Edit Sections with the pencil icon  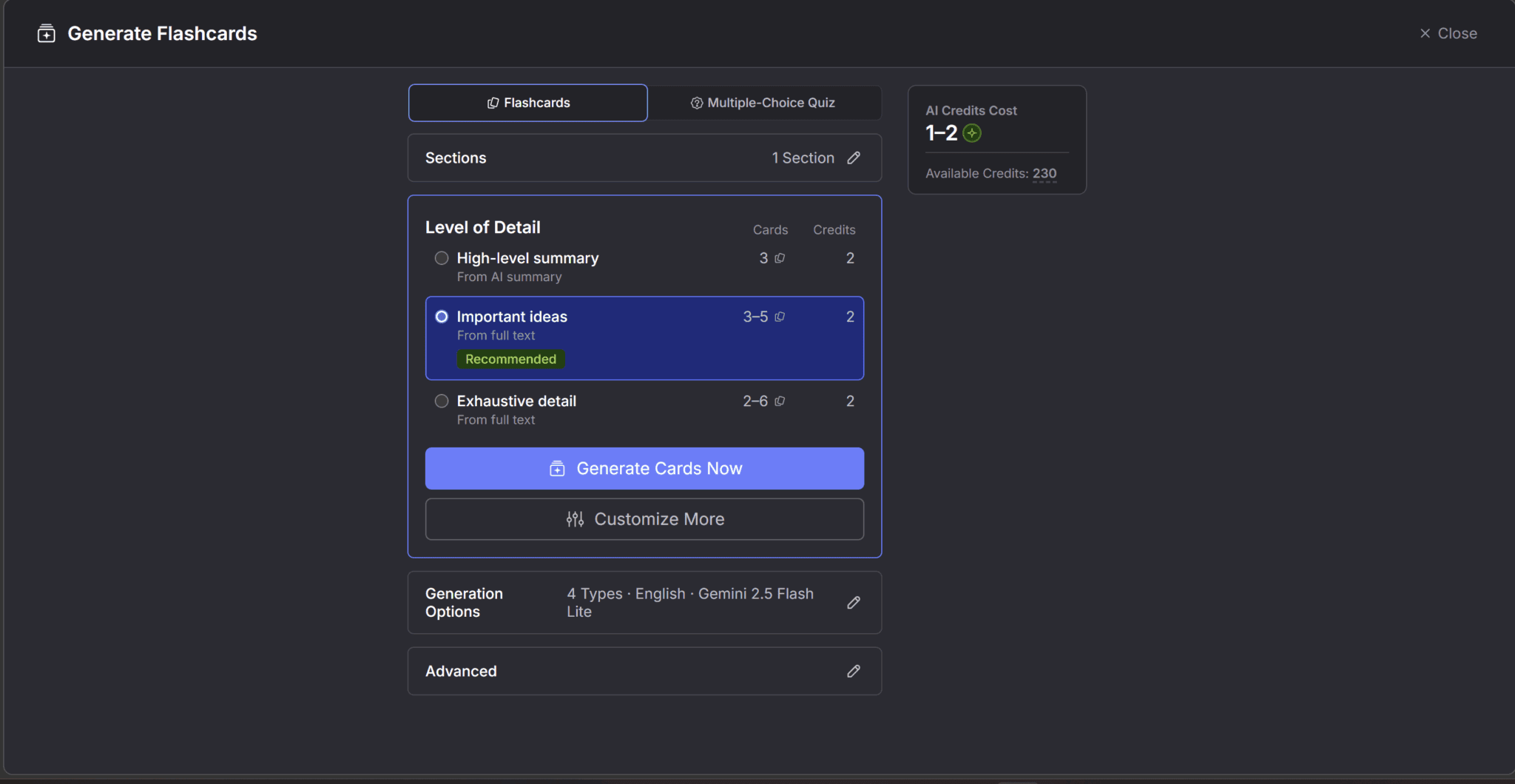[854, 158]
